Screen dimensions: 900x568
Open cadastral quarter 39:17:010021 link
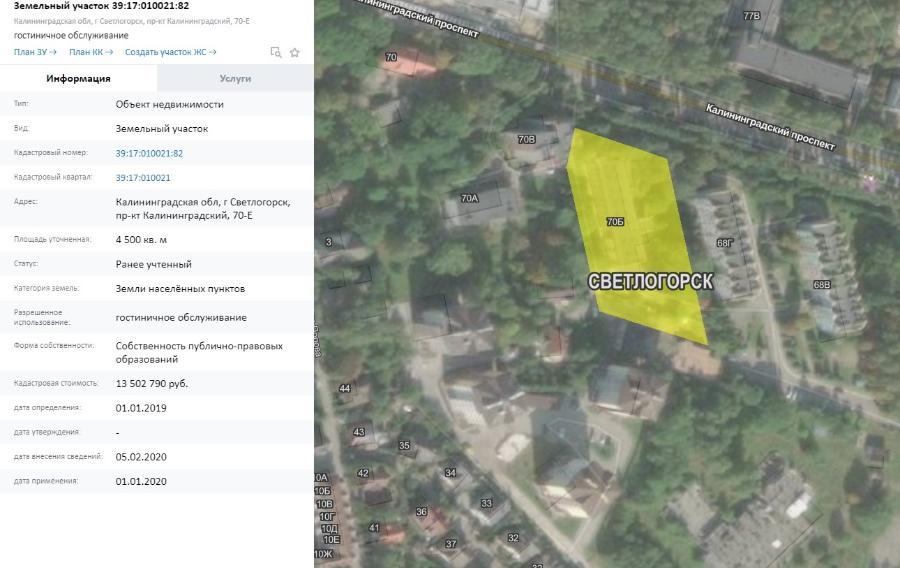[143, 177]
